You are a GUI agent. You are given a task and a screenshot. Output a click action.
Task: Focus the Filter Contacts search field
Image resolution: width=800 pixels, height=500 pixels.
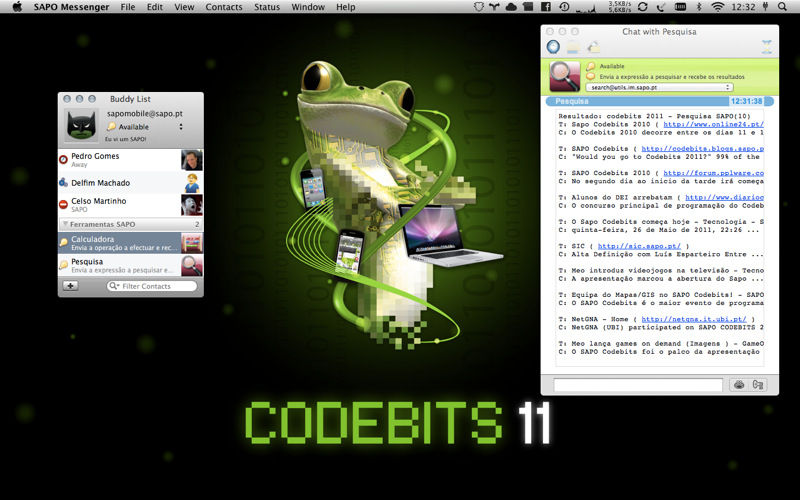[152, 286]
